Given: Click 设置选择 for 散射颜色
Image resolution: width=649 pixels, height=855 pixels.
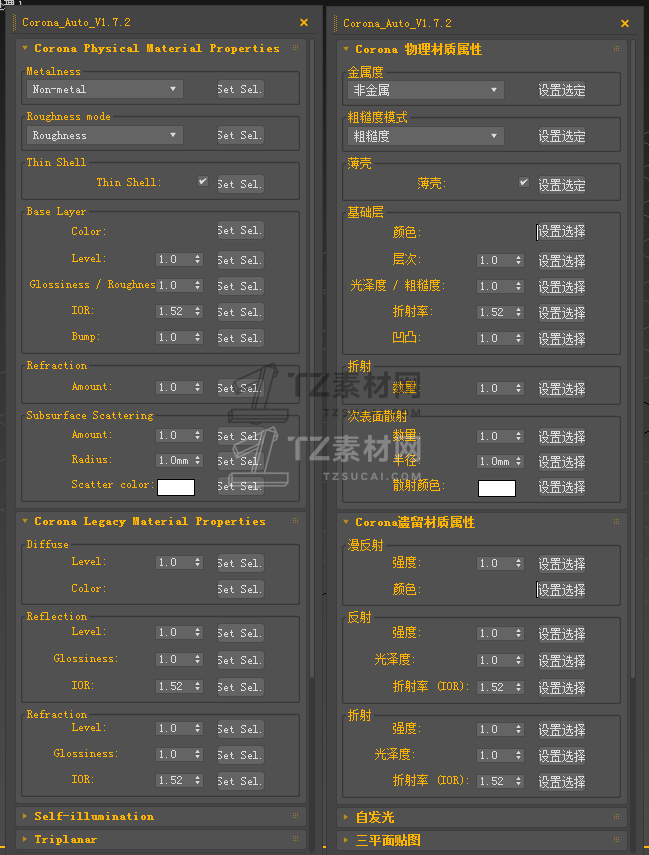Looking at the screenshot, I should coord(562,487).
